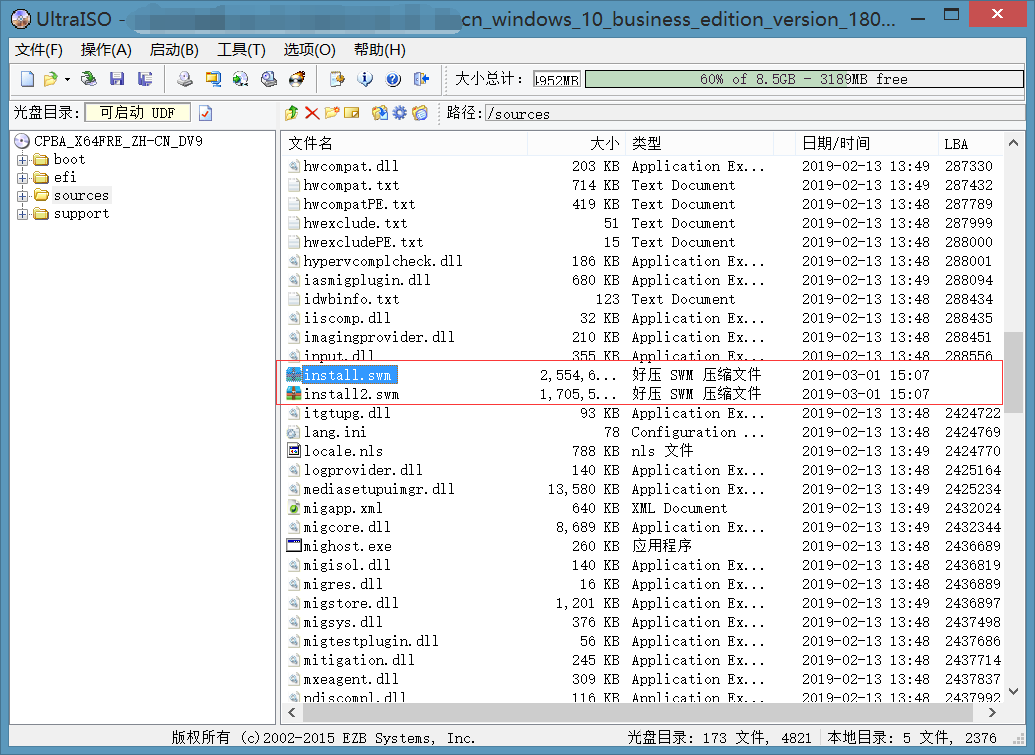
Task: Click the 路径 /sources path field
Action: (754, 114)
